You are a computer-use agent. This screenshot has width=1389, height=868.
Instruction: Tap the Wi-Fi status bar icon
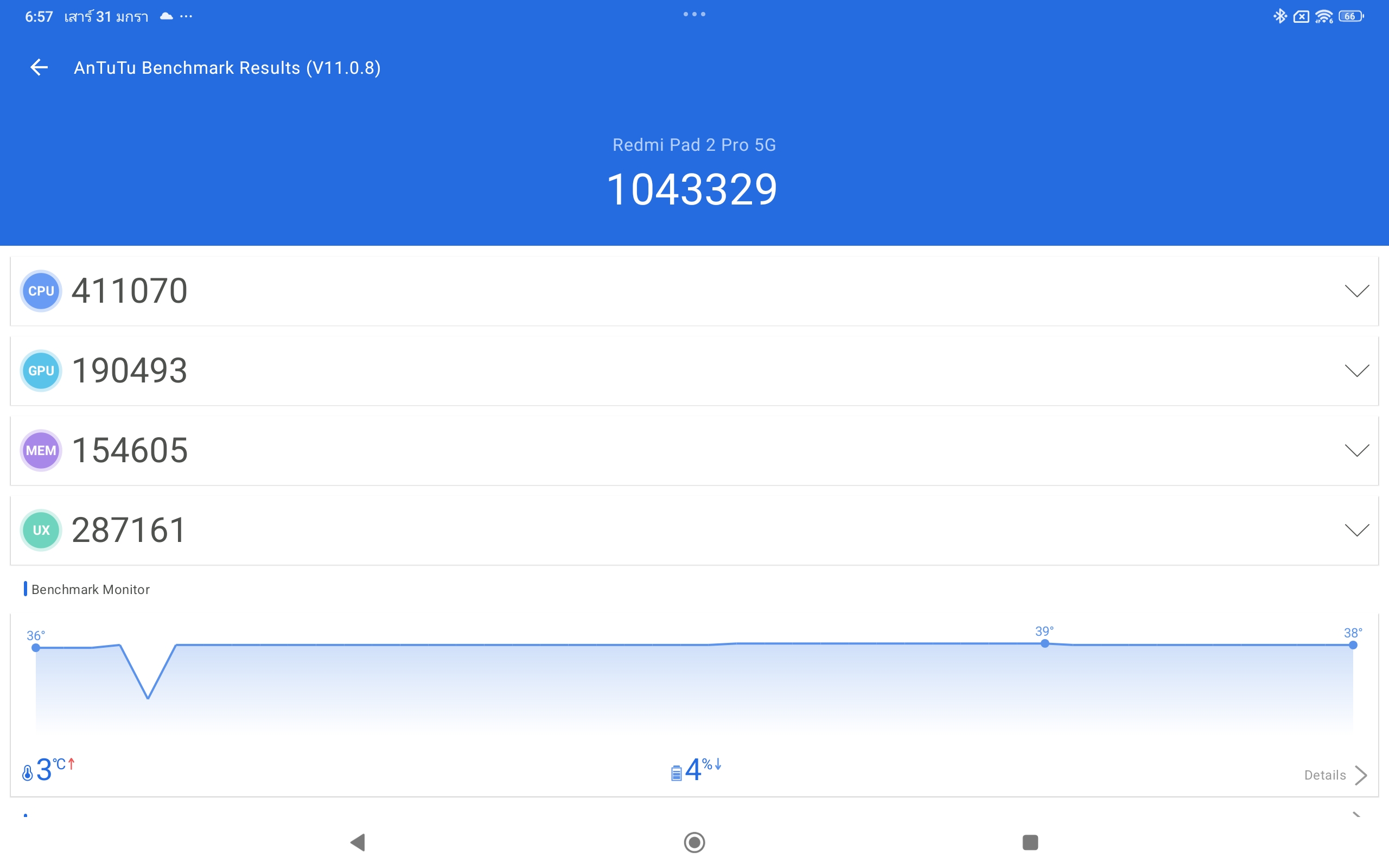click(x=1323, y=17)
